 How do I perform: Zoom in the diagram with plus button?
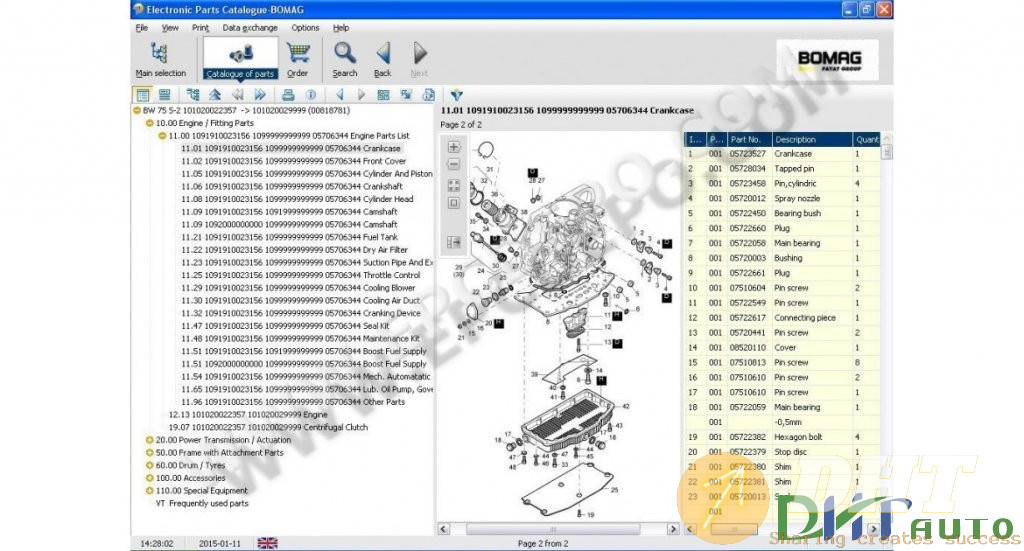(454, 147)
